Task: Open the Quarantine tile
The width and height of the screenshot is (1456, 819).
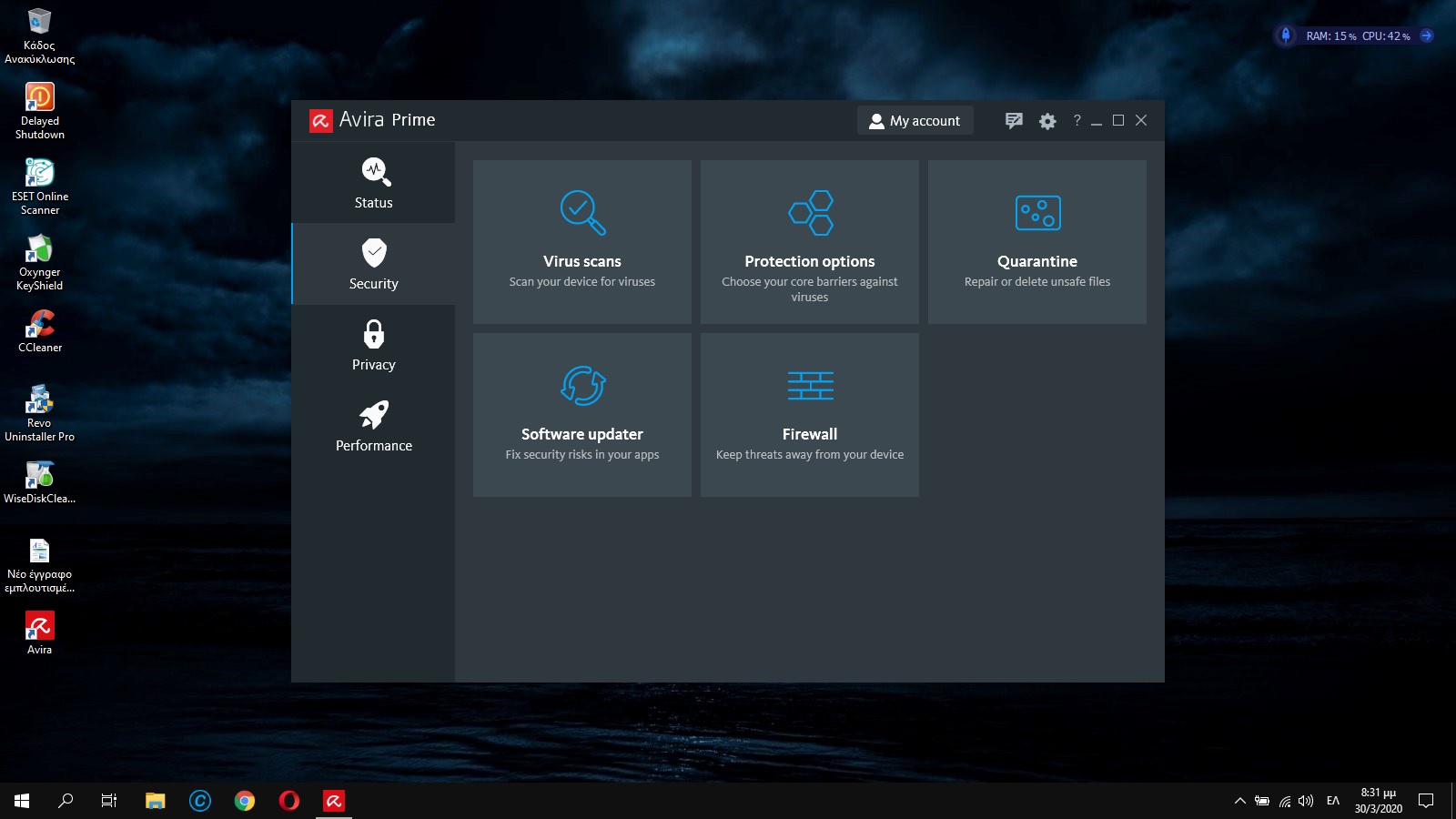Action: [1037, 242]
